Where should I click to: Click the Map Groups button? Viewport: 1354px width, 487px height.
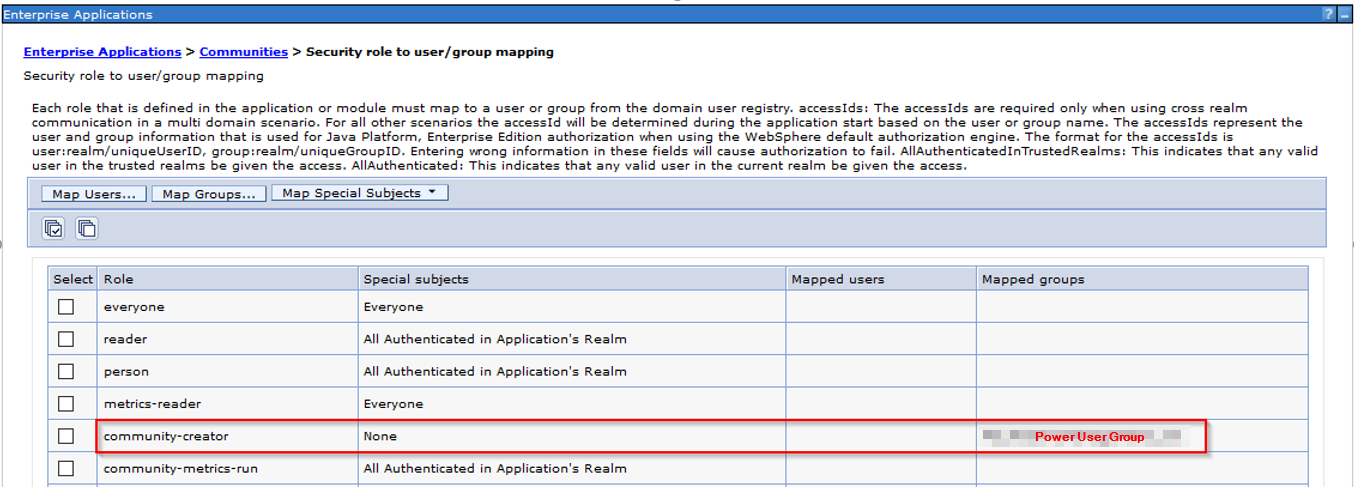click(209, 194)
